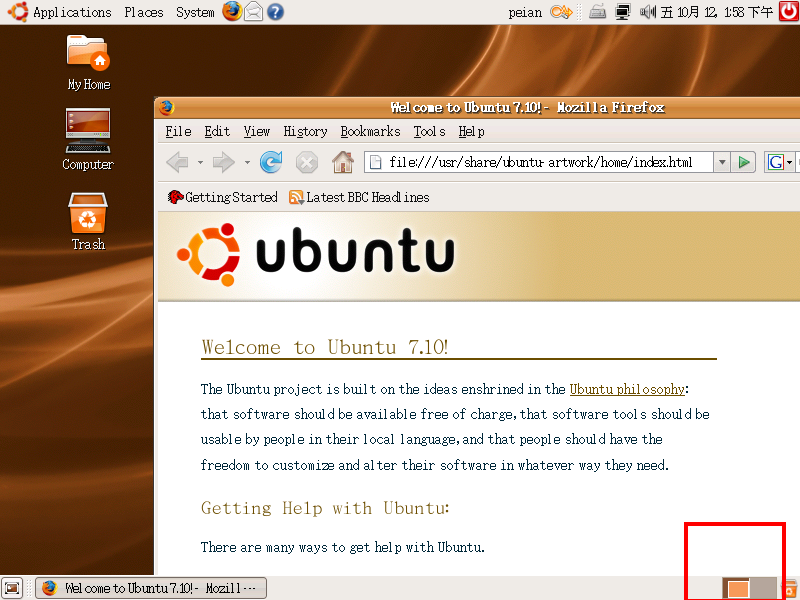Image resolution: width=800 pixels, height=600 pixels.
Task: Click the Welcome to Ubuntu 7.10! heading
Action: coord(325,347)
